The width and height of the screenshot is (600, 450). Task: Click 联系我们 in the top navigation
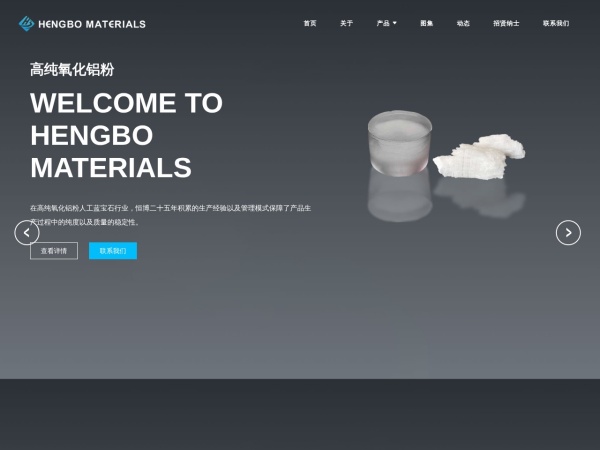pos(556,23)
